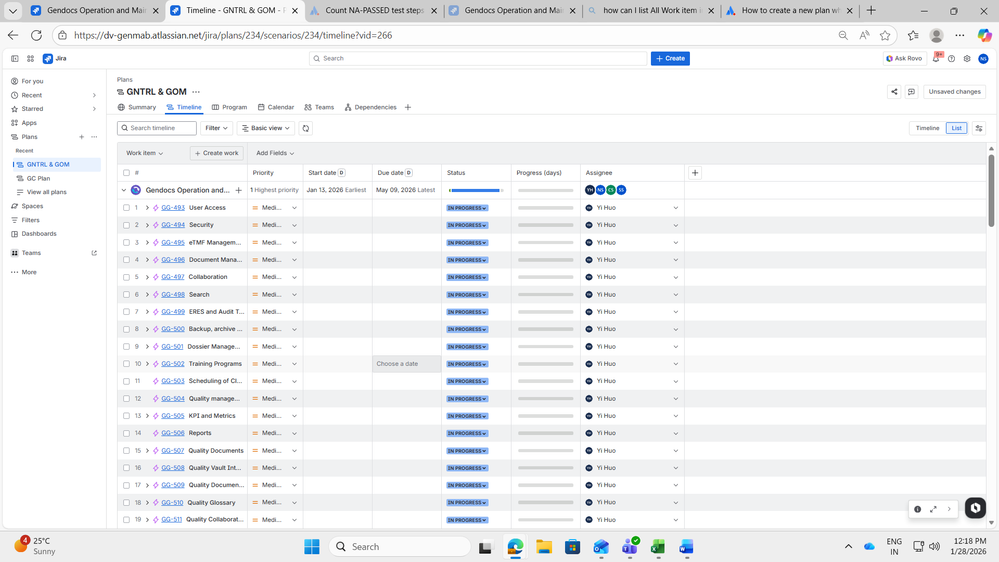This screenshot has height=562, width=999.
Task: Check the box for row 5 Collaboration
Action: (126, 277)
